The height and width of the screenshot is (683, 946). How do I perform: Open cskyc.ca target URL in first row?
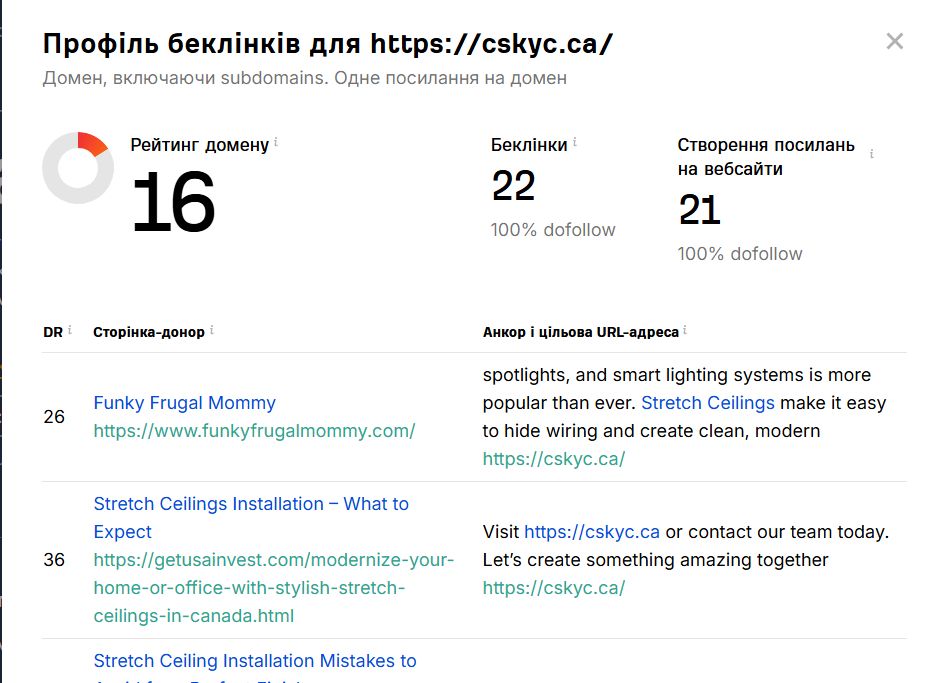[553, 459]
